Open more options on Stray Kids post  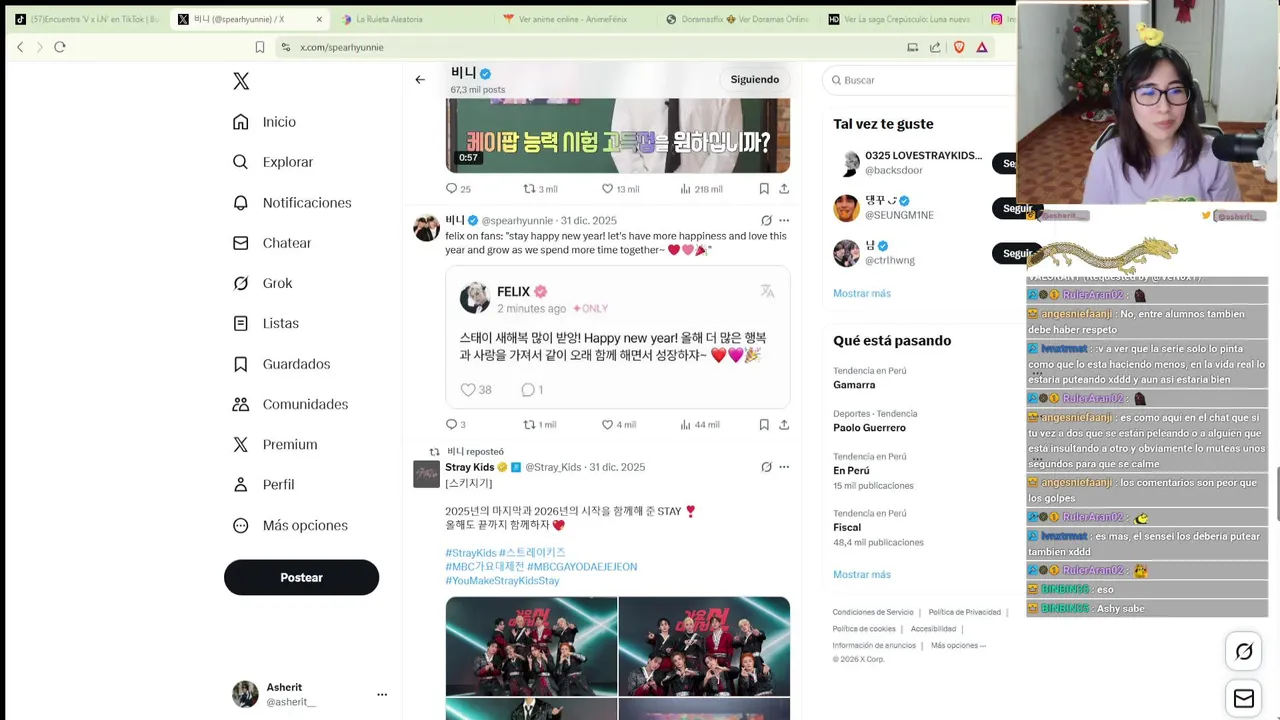tap(784, 467)
